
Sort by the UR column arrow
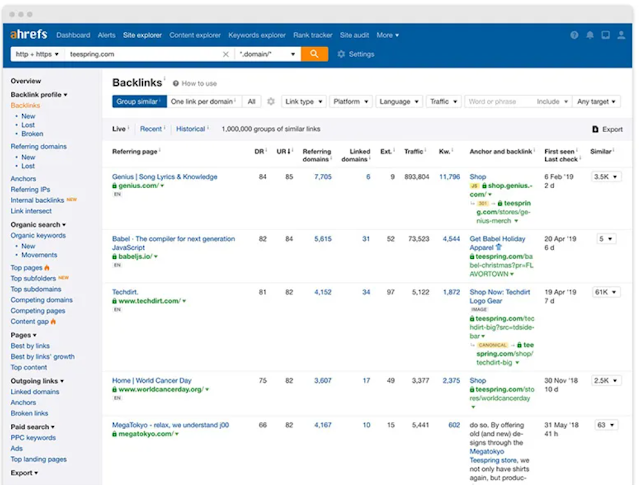[x=289, y=152]
